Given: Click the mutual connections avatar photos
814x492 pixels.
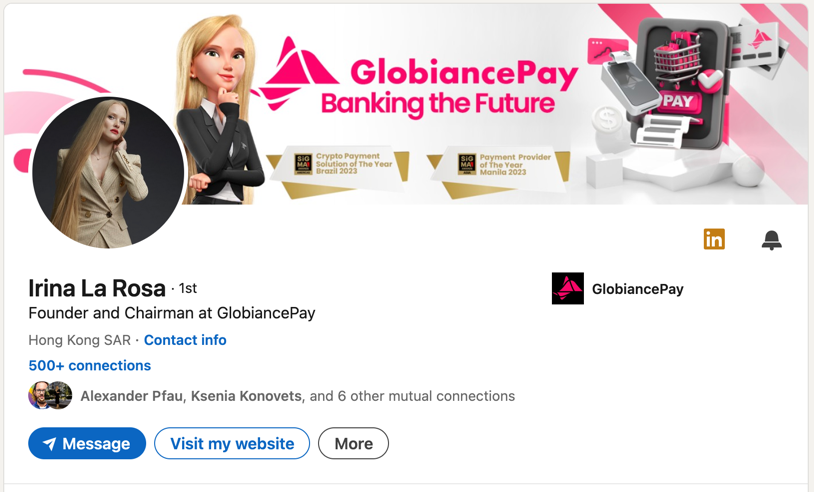Looking at the screenshot, I should (50, 396).
